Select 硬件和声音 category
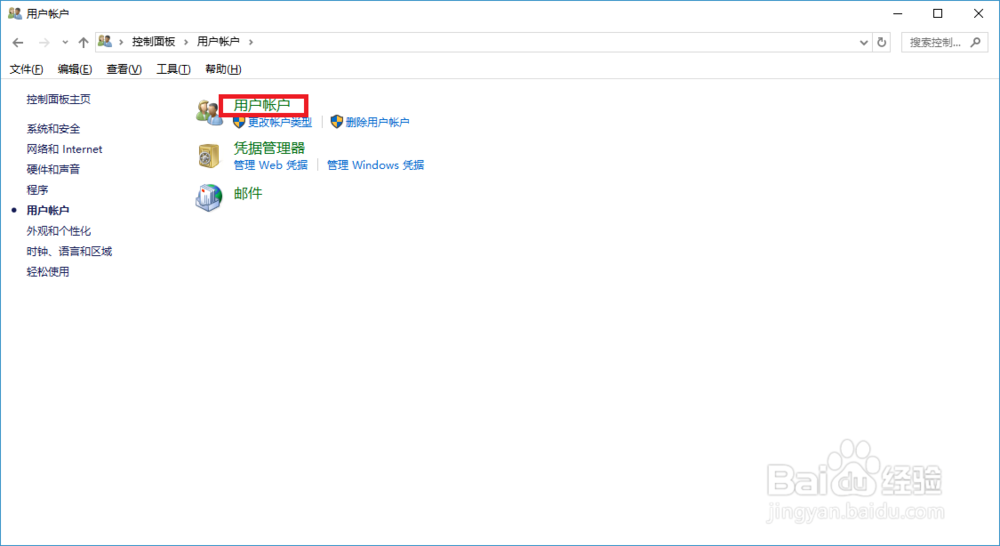 click(x=54, y=170)
